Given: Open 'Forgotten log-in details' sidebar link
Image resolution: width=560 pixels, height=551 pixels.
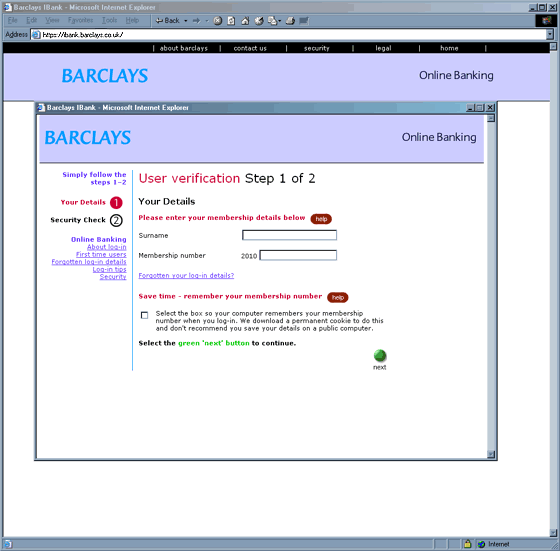Looking at the screenshot, I should pyautogui.click(x=89, y=262).
